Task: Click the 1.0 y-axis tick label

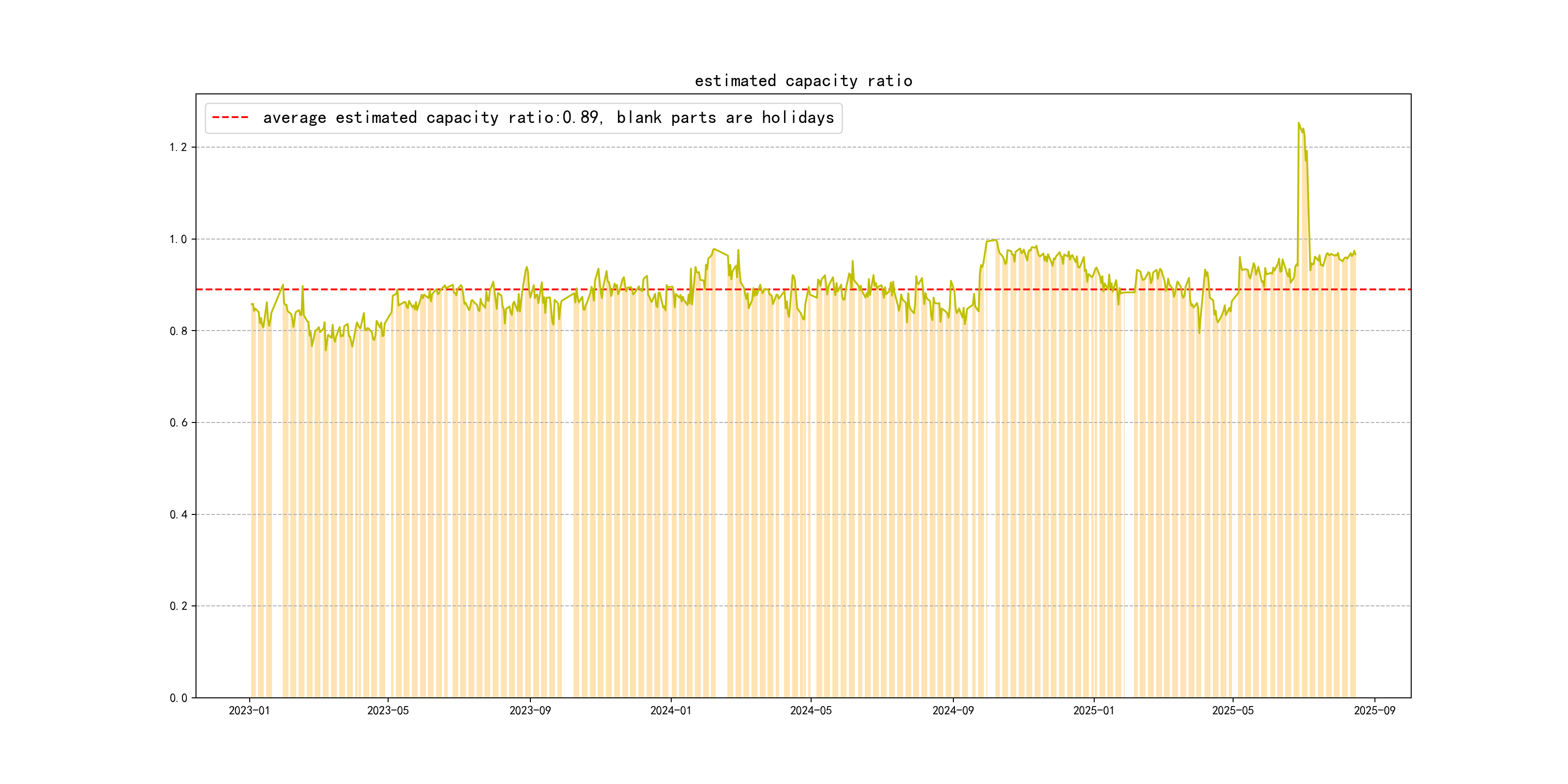Action: [178, 239]
